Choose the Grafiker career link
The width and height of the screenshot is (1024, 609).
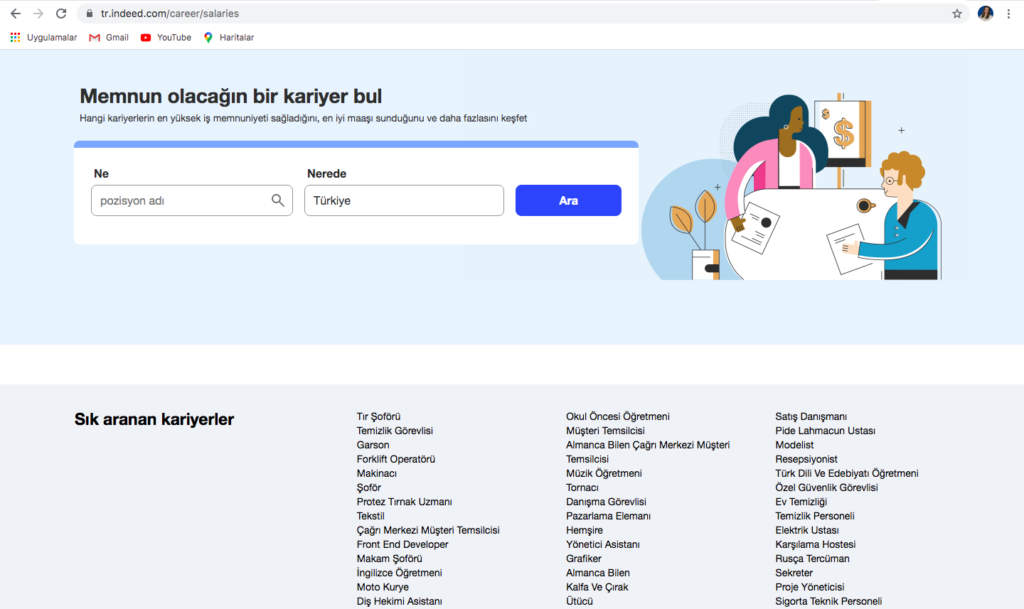pos(584,559)
